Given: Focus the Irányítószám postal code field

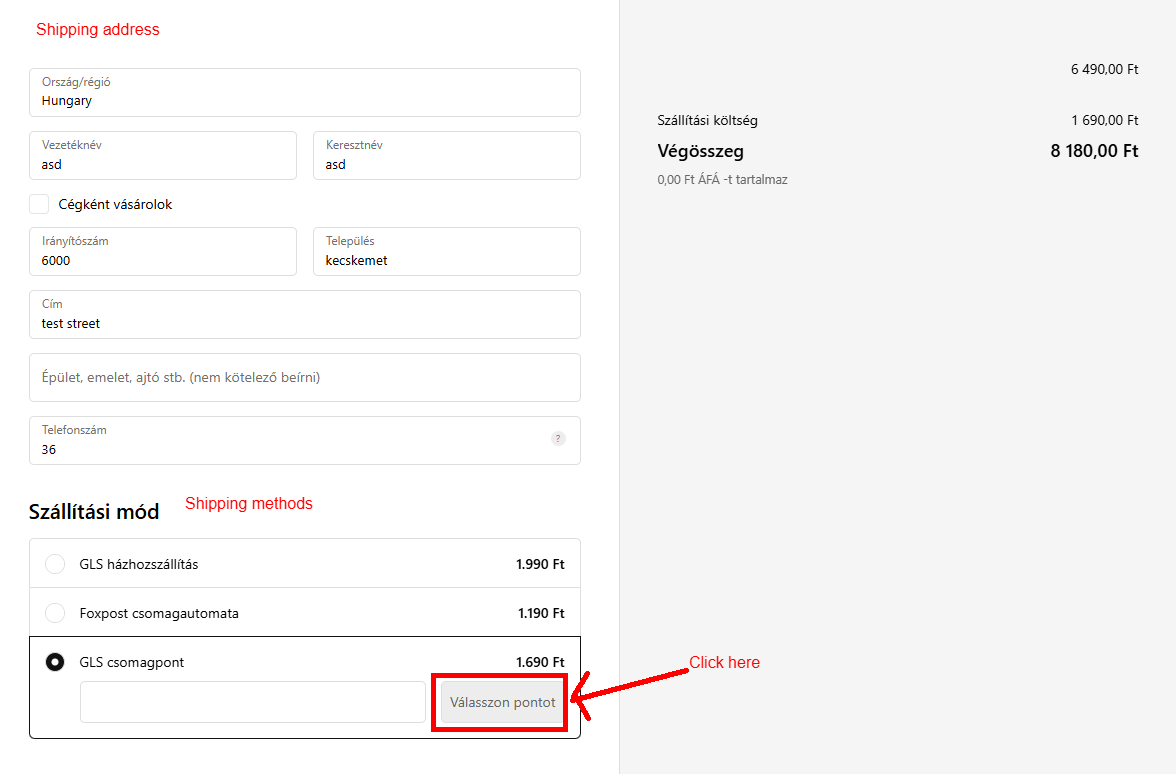Looking at the screenshot, I should click(x=163, y=252).
